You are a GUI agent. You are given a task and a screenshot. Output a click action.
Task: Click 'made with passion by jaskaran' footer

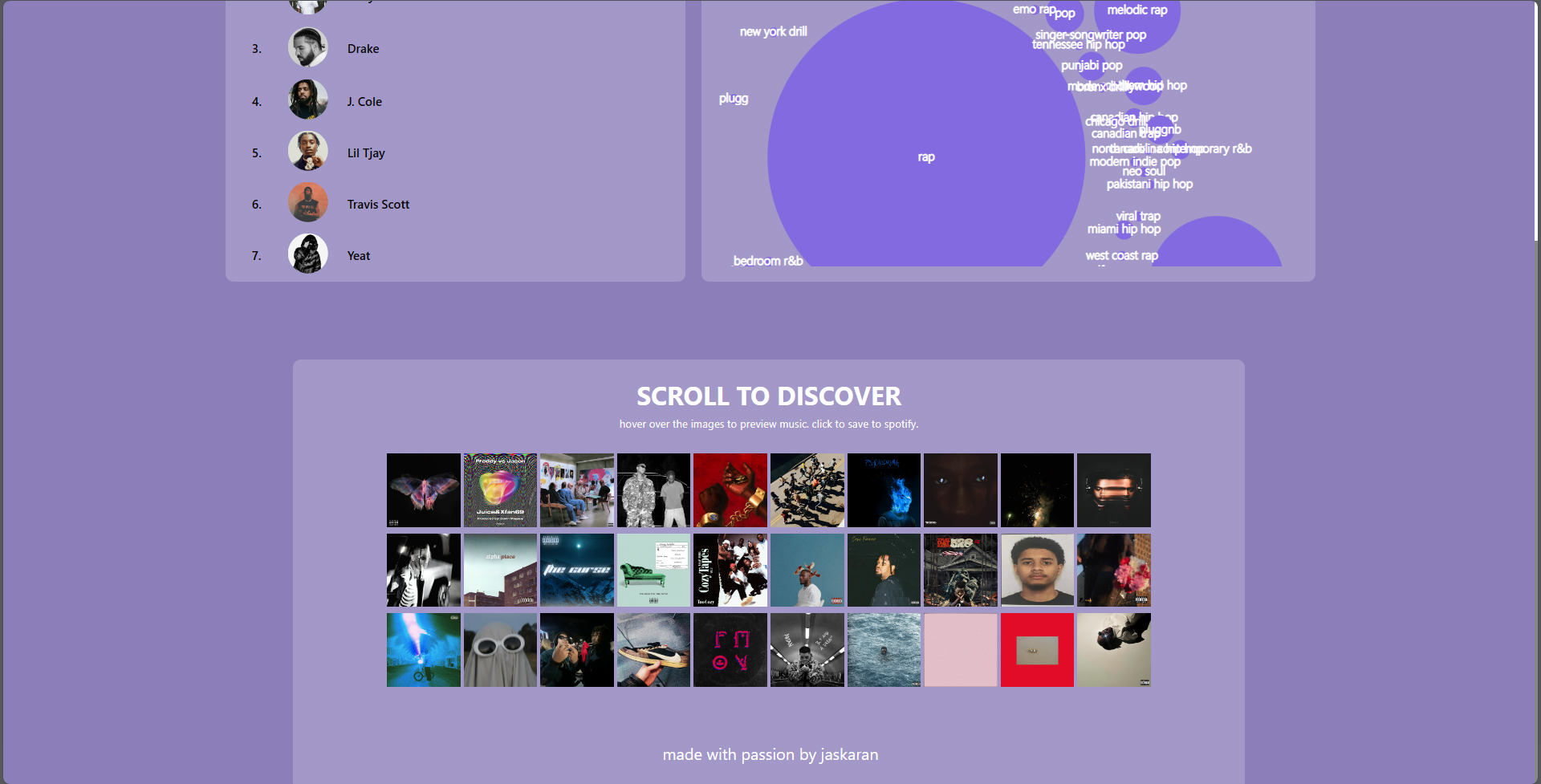pyautogui.click(x=770, y=755)
